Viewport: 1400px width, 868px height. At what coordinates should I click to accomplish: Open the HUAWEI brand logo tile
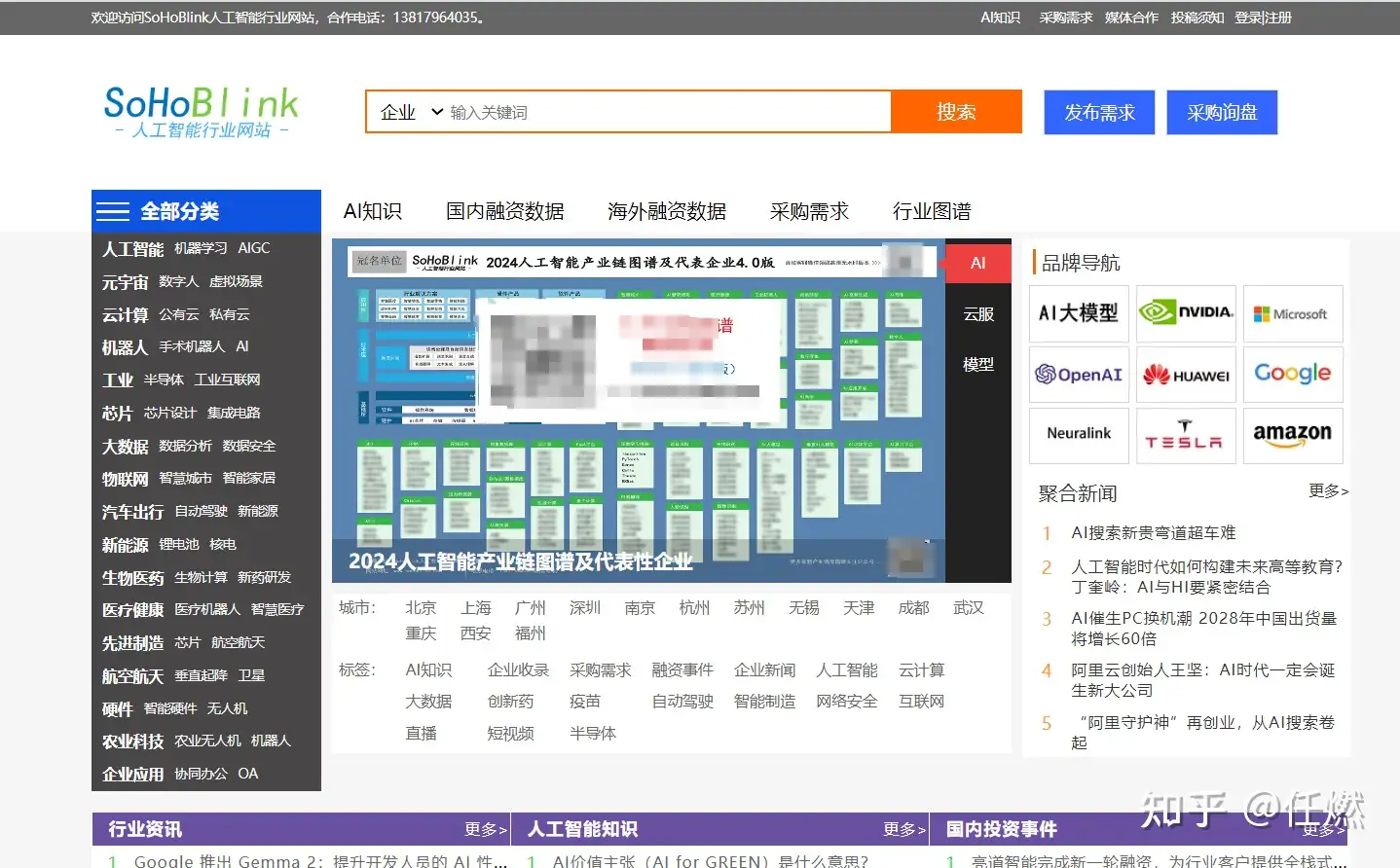1186,375
